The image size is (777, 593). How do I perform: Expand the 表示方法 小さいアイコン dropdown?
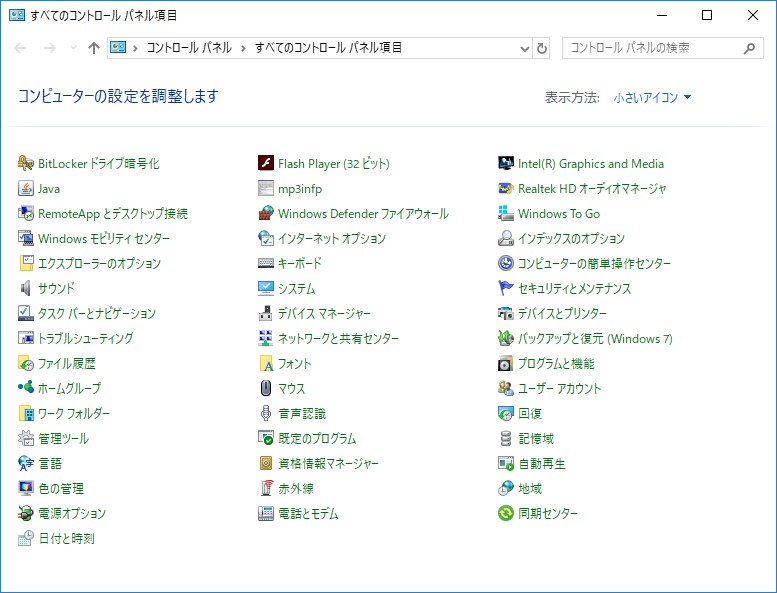652,98
